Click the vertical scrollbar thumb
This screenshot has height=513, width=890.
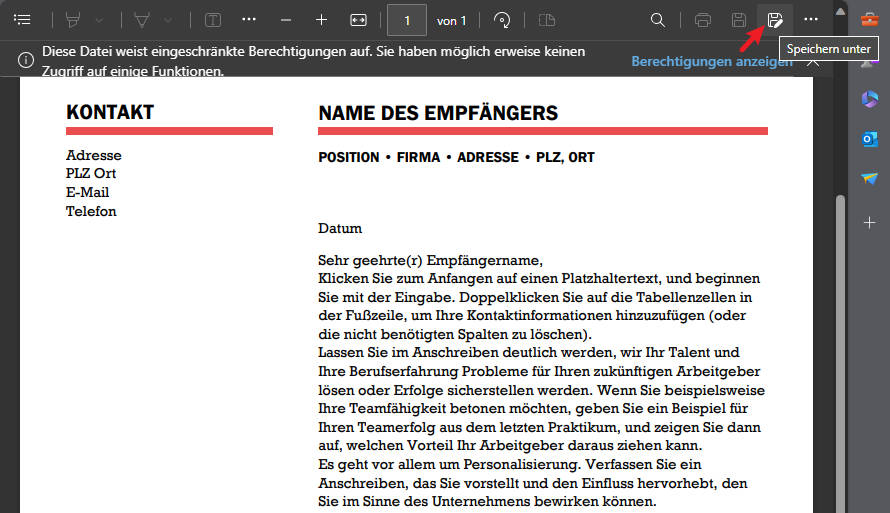click(841, 354)
